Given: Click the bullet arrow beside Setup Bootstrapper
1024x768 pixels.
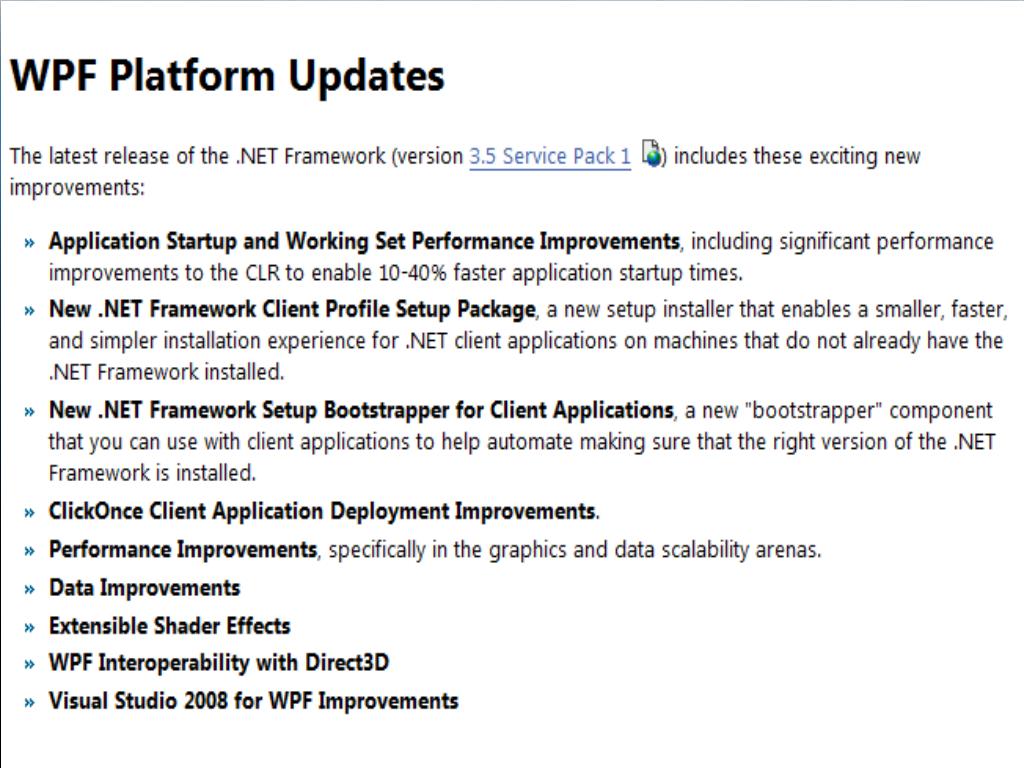Looking at the screenshot, I should tap(29, 412).
